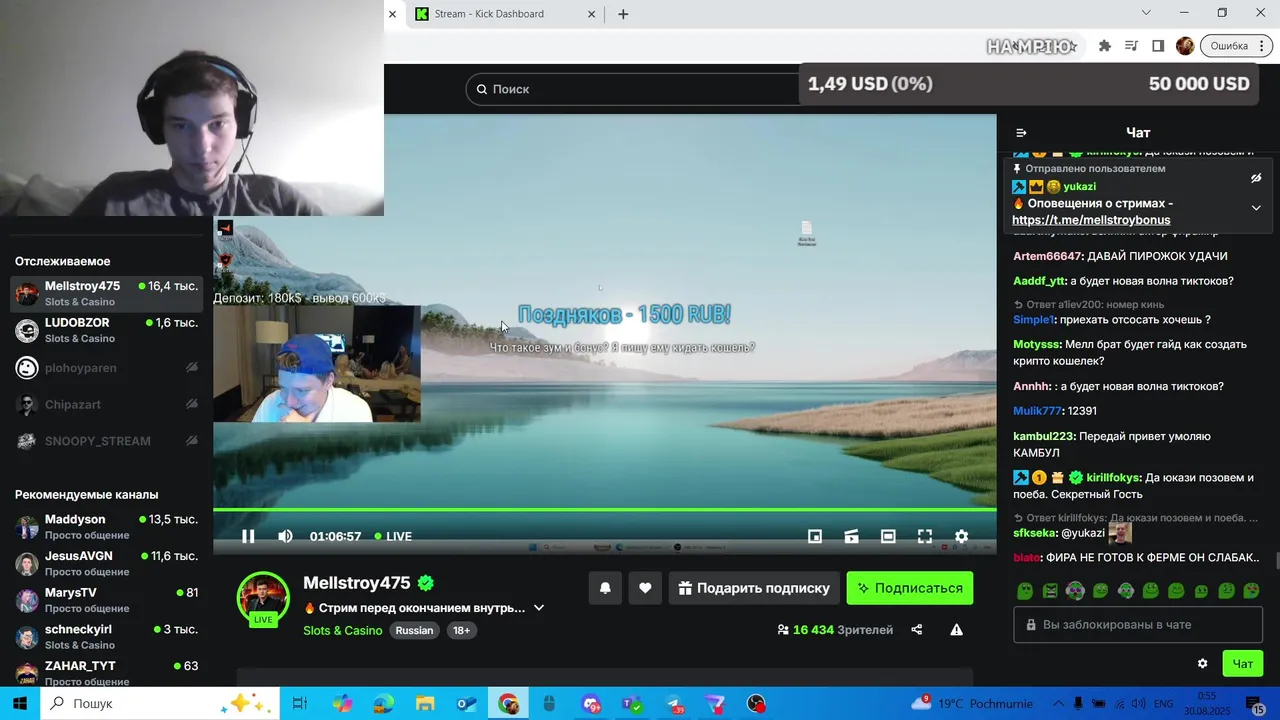Open Maddyson recommended channel

point(106,527)
